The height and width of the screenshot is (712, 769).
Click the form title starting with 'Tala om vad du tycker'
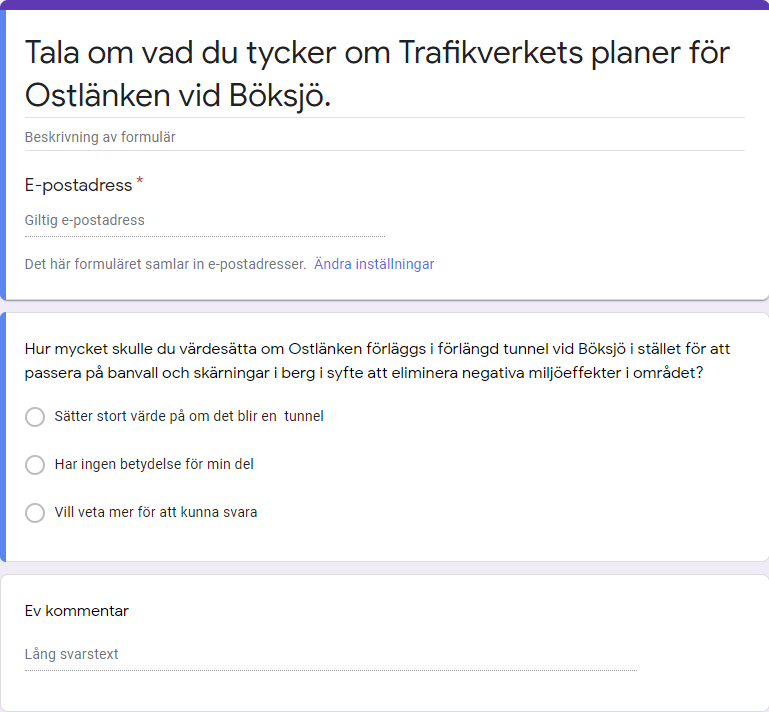pyautogui.click(x=377, y=74)
